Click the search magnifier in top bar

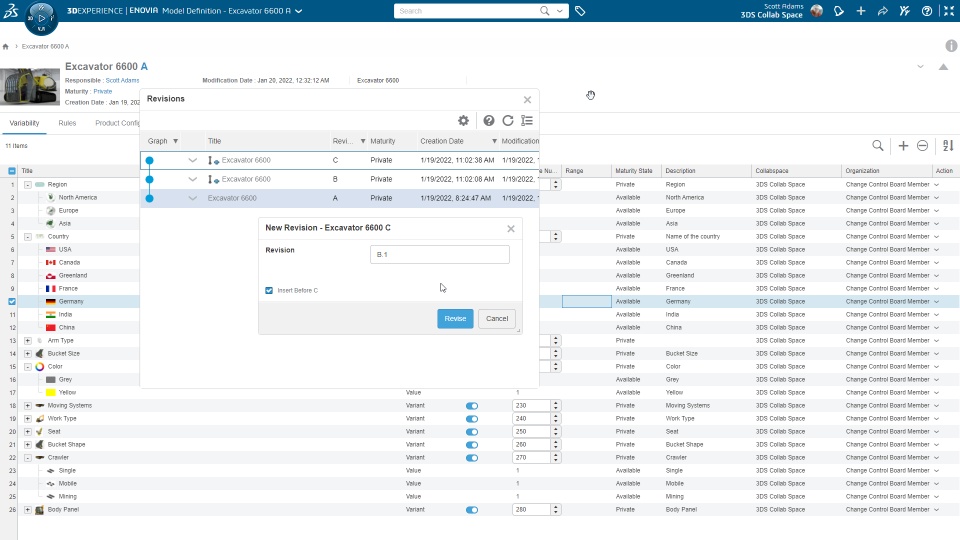tap(544, 11)
